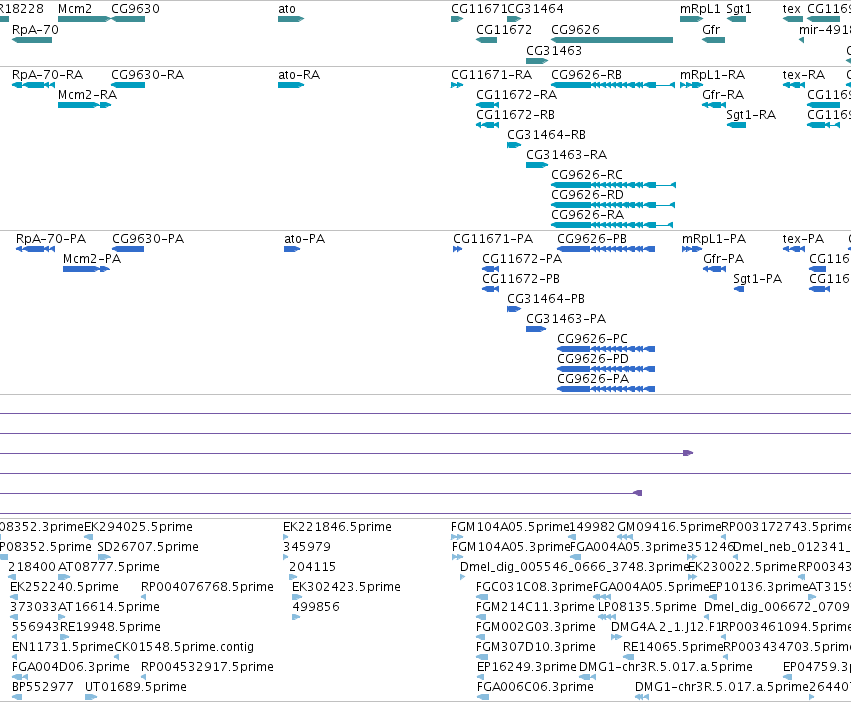This screenshot has height=702, width=851.
Task: Open transcript CG11671-RA label
Action: 492,74
